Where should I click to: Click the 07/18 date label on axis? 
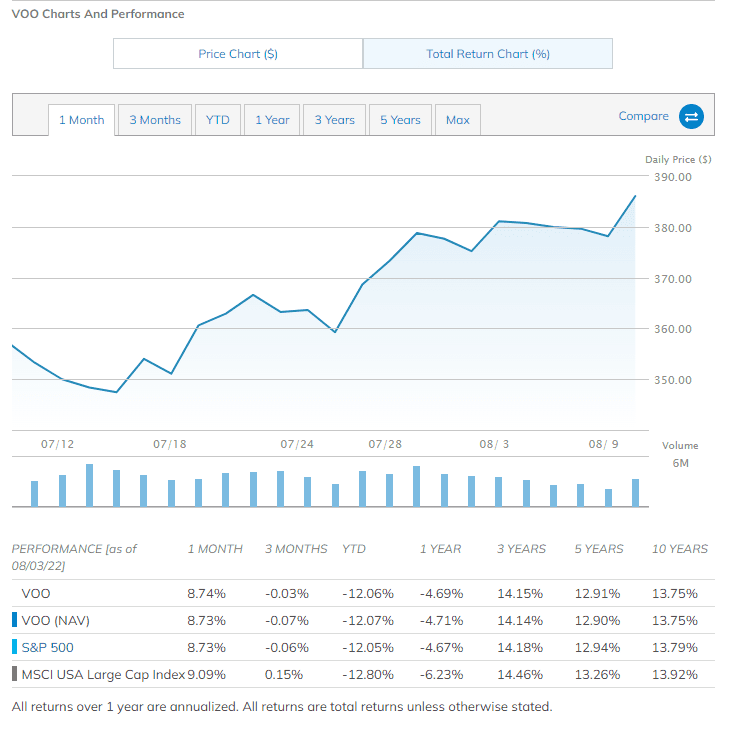pos(170,444)
